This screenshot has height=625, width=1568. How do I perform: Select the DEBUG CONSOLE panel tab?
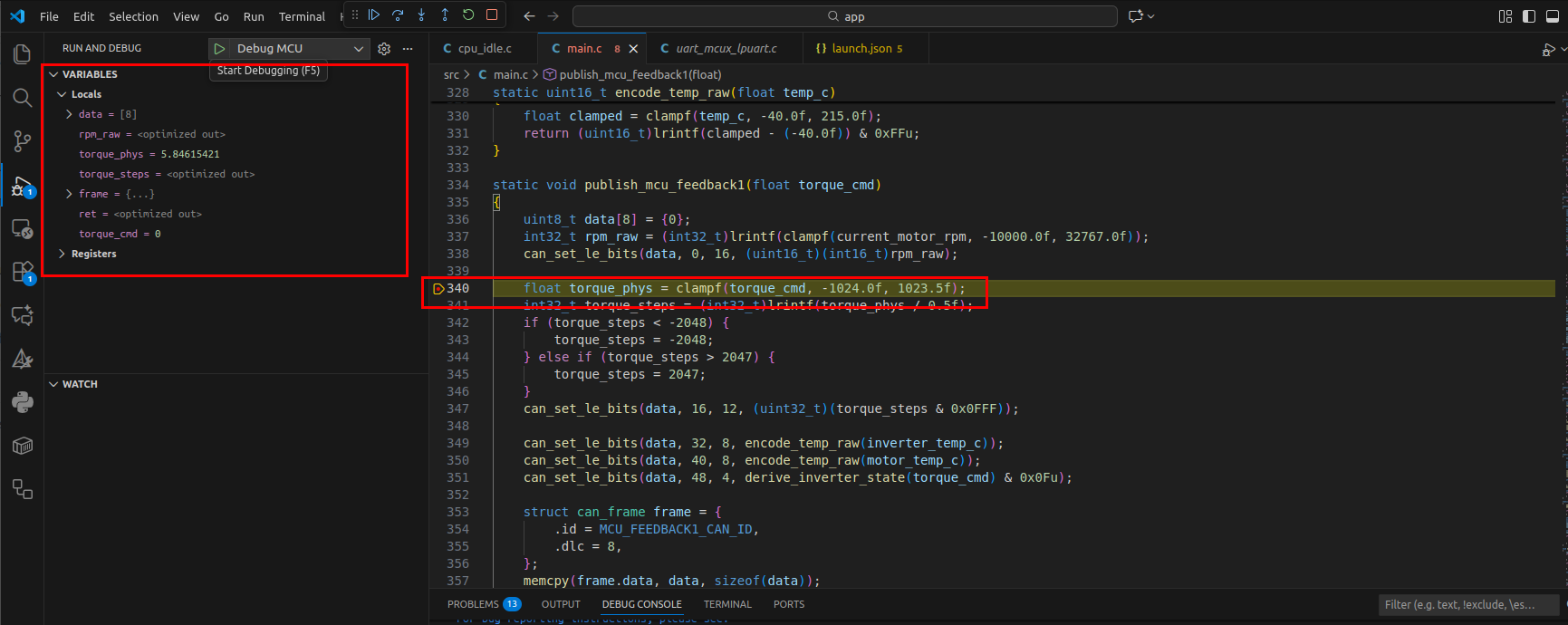tap(641, 604)
